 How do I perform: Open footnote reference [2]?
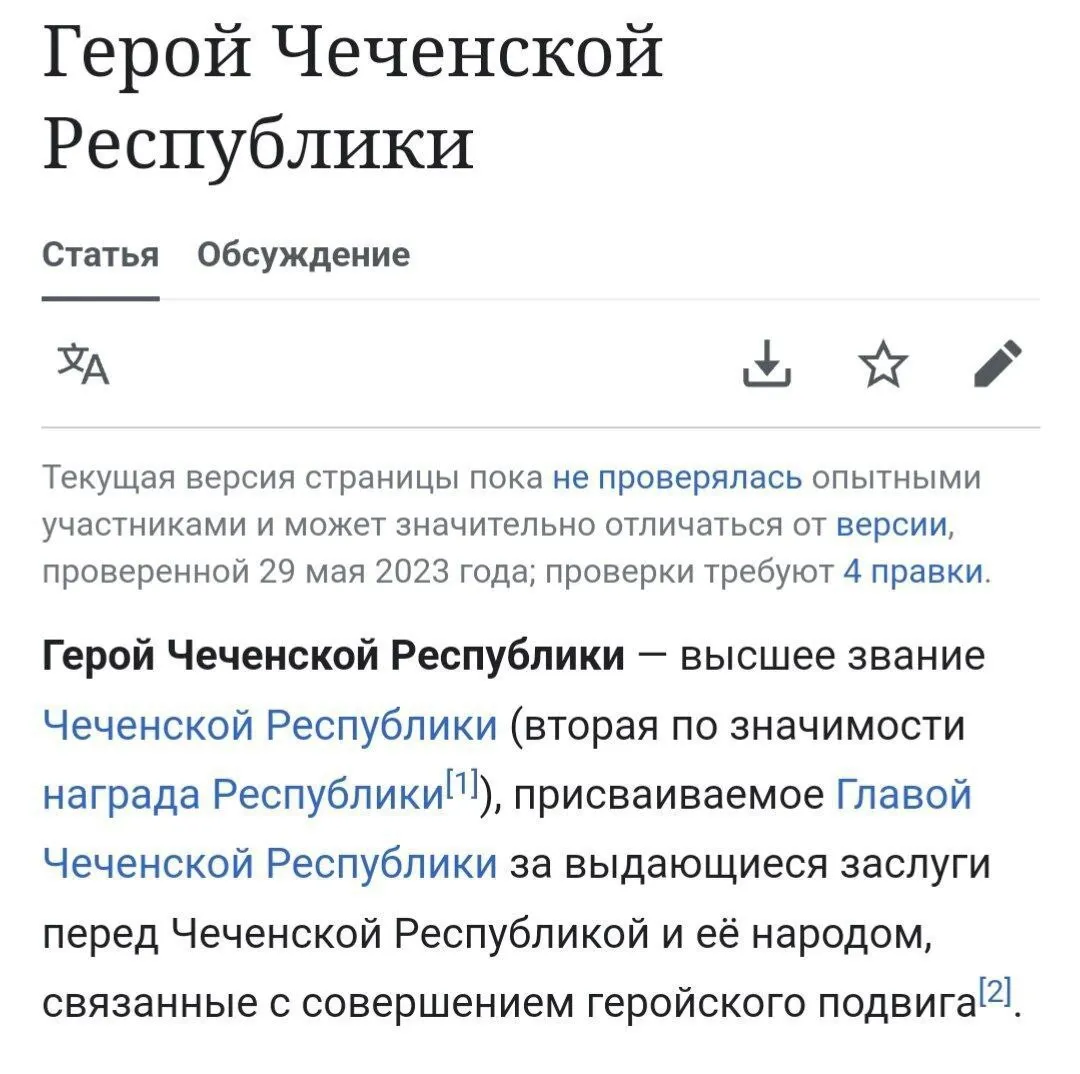[x=993, y=990]
